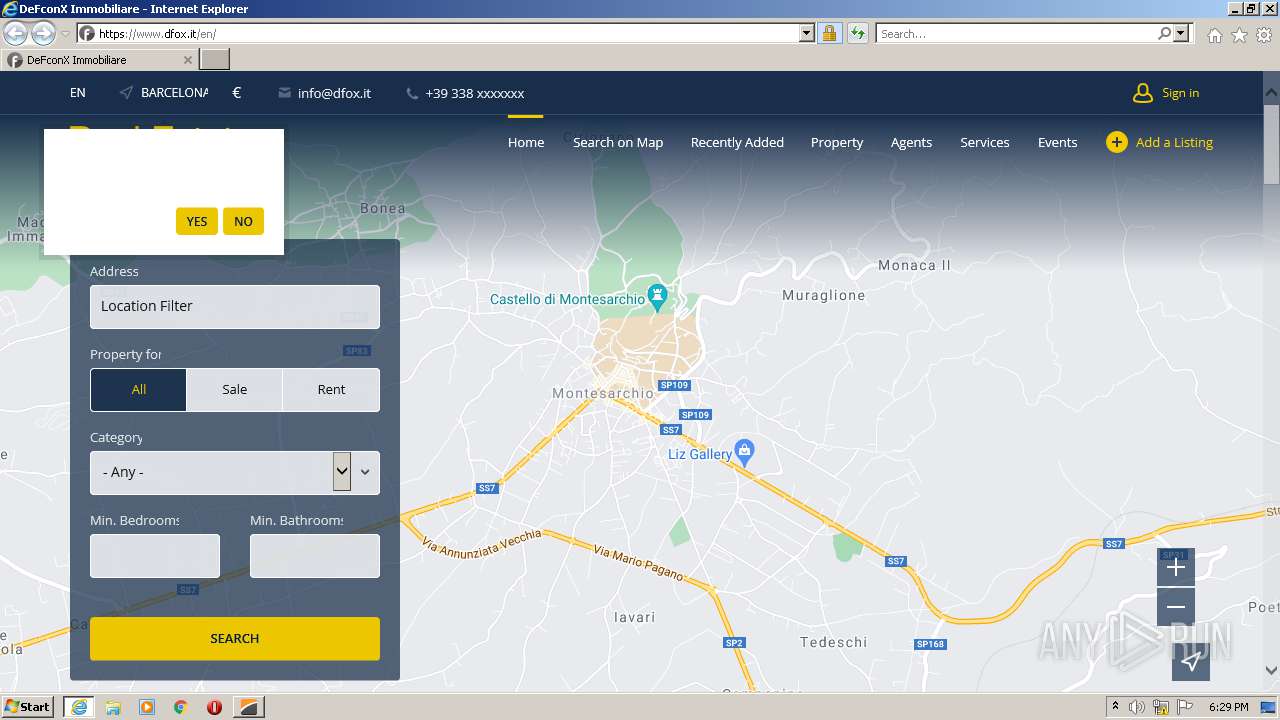1280x720 pixels.
Task: Select Sale under Property for
Action: (235, 390)
